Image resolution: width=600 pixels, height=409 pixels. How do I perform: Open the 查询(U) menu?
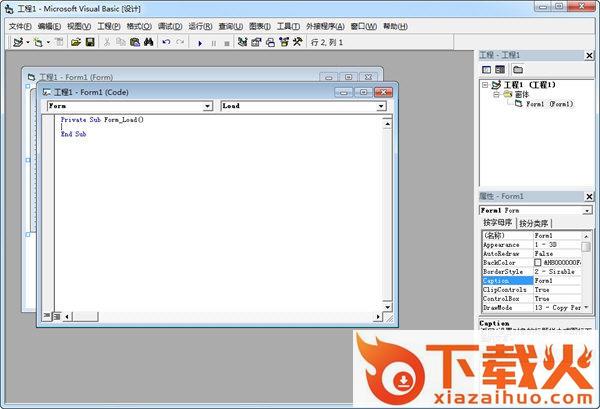point(231,26)
